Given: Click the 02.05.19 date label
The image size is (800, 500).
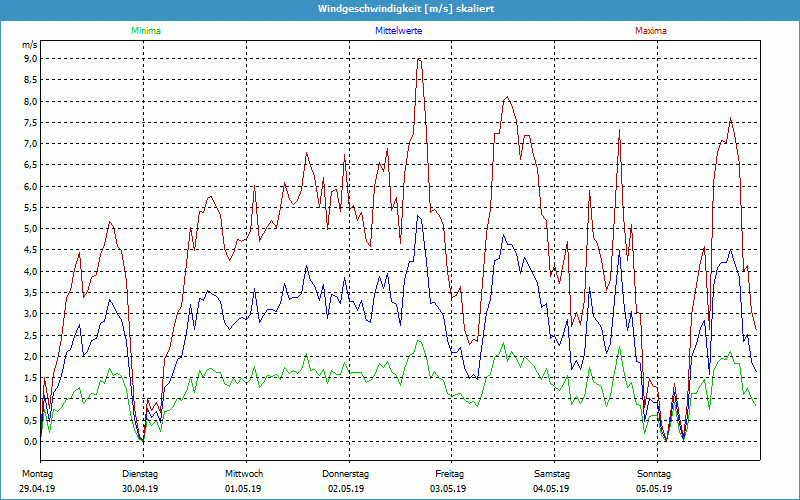Looking at the screenshot, I should [346, 489].
